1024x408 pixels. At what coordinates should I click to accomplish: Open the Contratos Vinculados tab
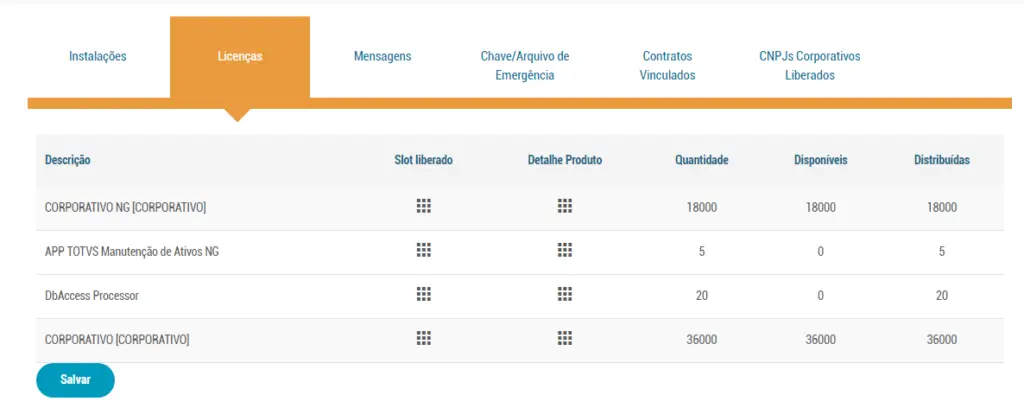tap(667, 66)
